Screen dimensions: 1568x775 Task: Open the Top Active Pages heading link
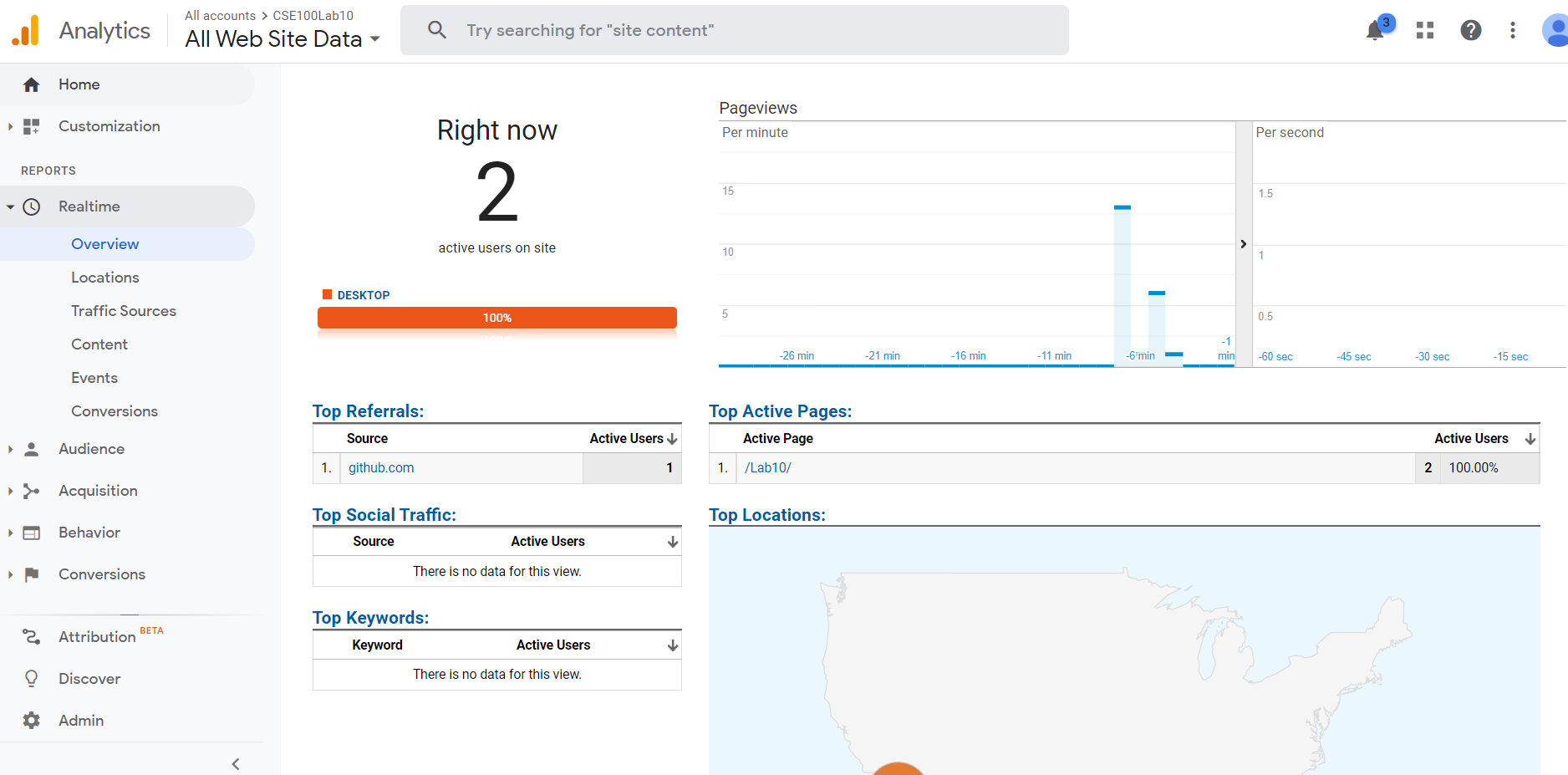coord(781,411)
